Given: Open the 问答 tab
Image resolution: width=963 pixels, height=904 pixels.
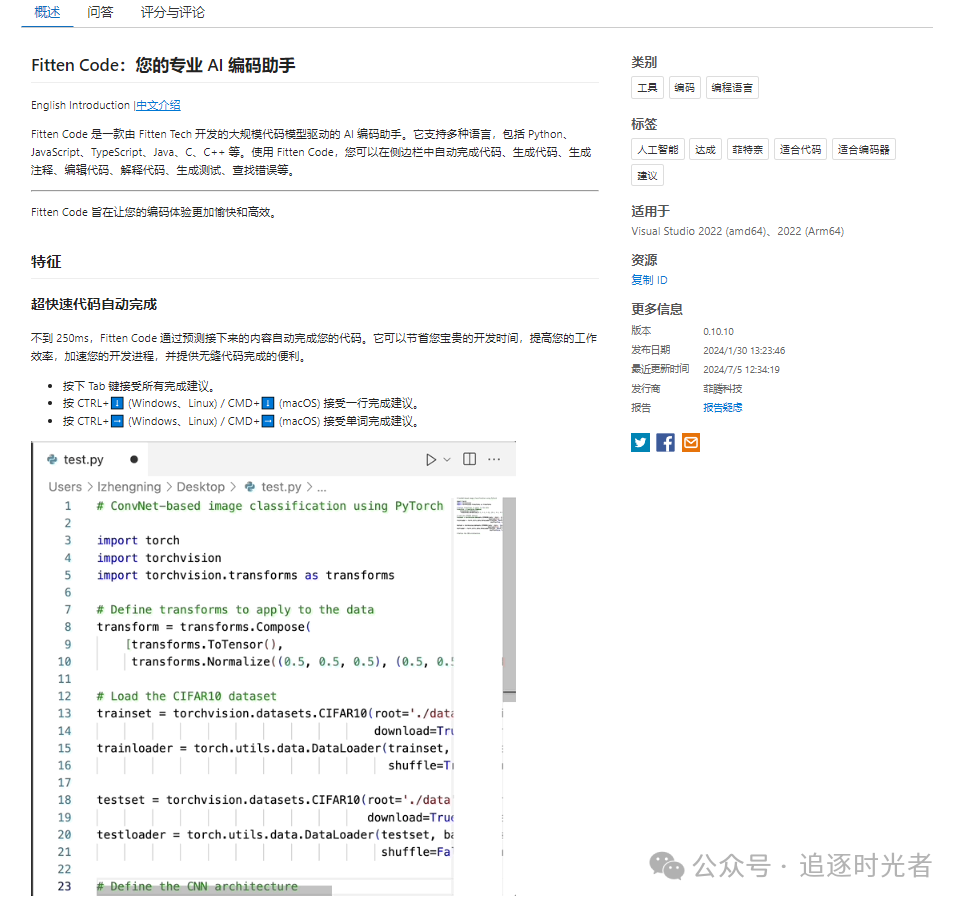Looking at the screenshot, I should (100, 12).
